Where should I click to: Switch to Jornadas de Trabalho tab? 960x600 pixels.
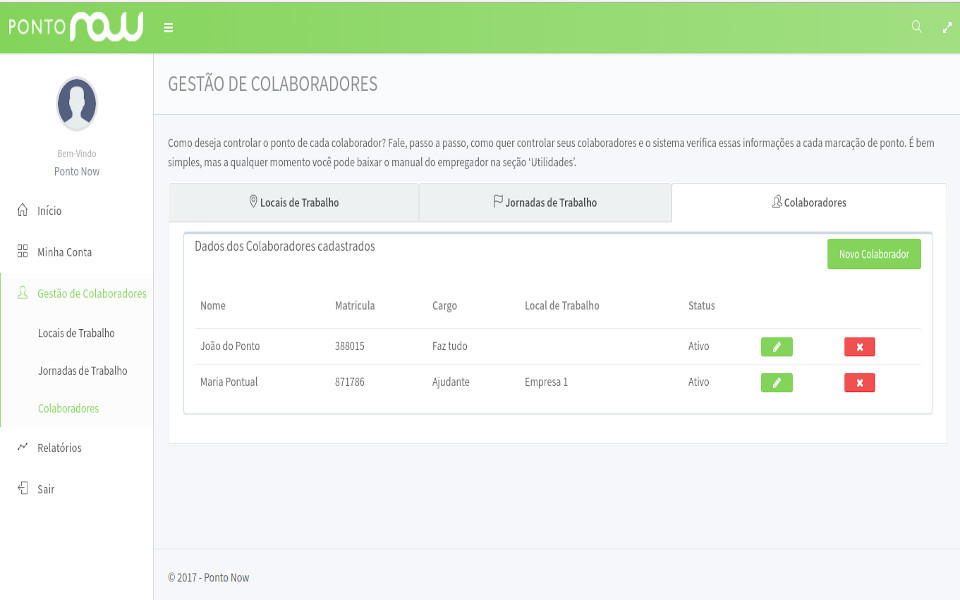[x=545, y=202]
